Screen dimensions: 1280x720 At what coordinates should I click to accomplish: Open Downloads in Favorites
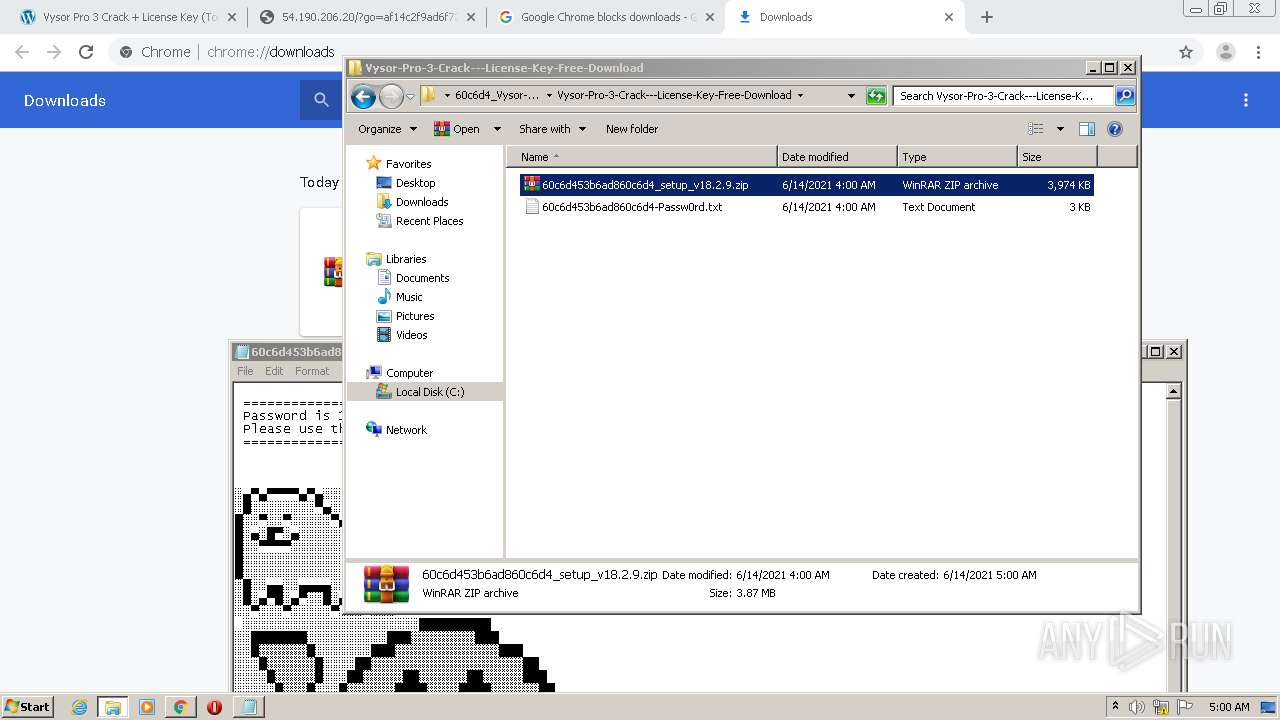pyautogui.click(x=412, y=202)
